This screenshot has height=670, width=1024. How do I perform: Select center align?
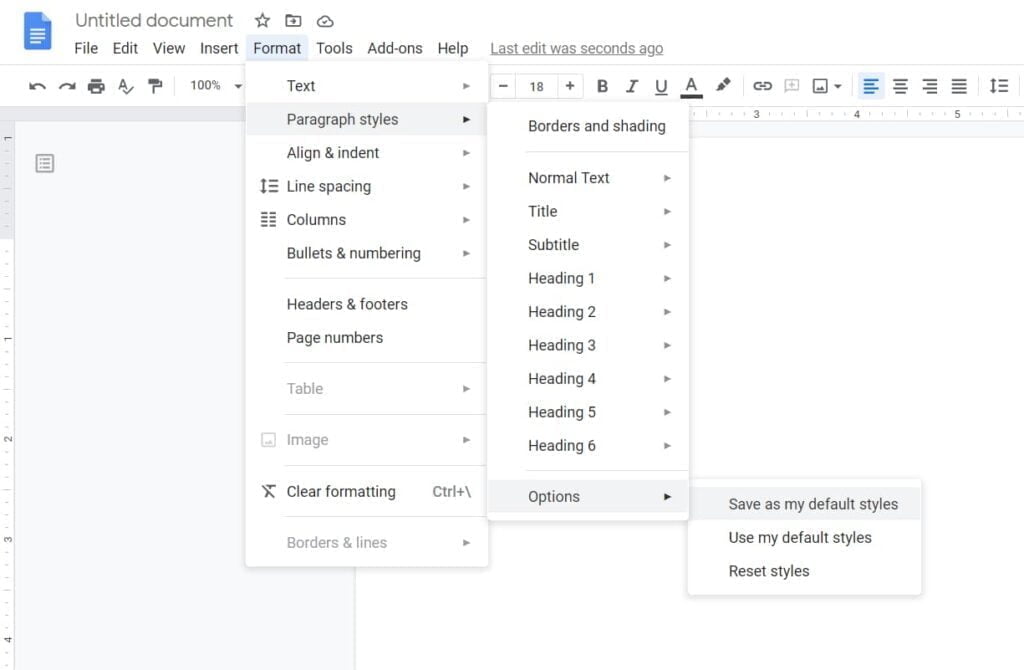click(x=900, y=86)
